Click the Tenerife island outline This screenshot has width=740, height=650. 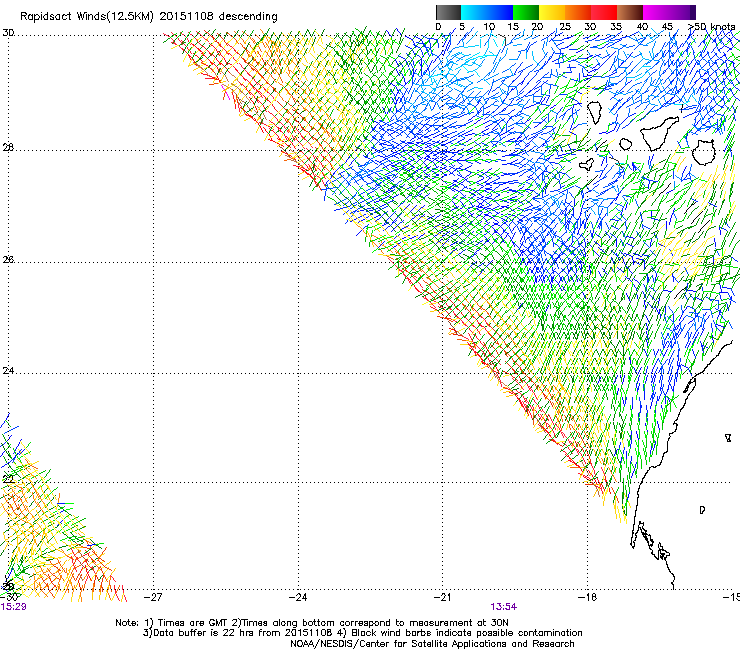[x=660, y=133]
